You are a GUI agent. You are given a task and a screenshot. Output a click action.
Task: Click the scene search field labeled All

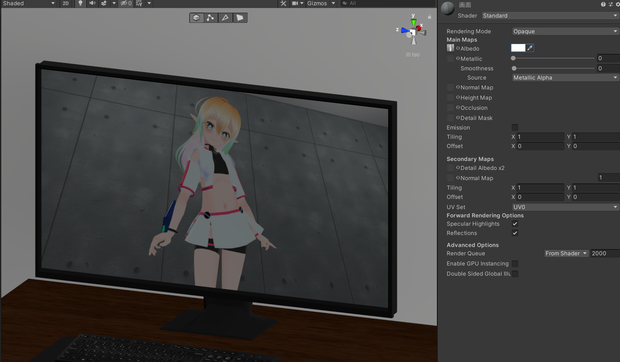tap(388, 3)
